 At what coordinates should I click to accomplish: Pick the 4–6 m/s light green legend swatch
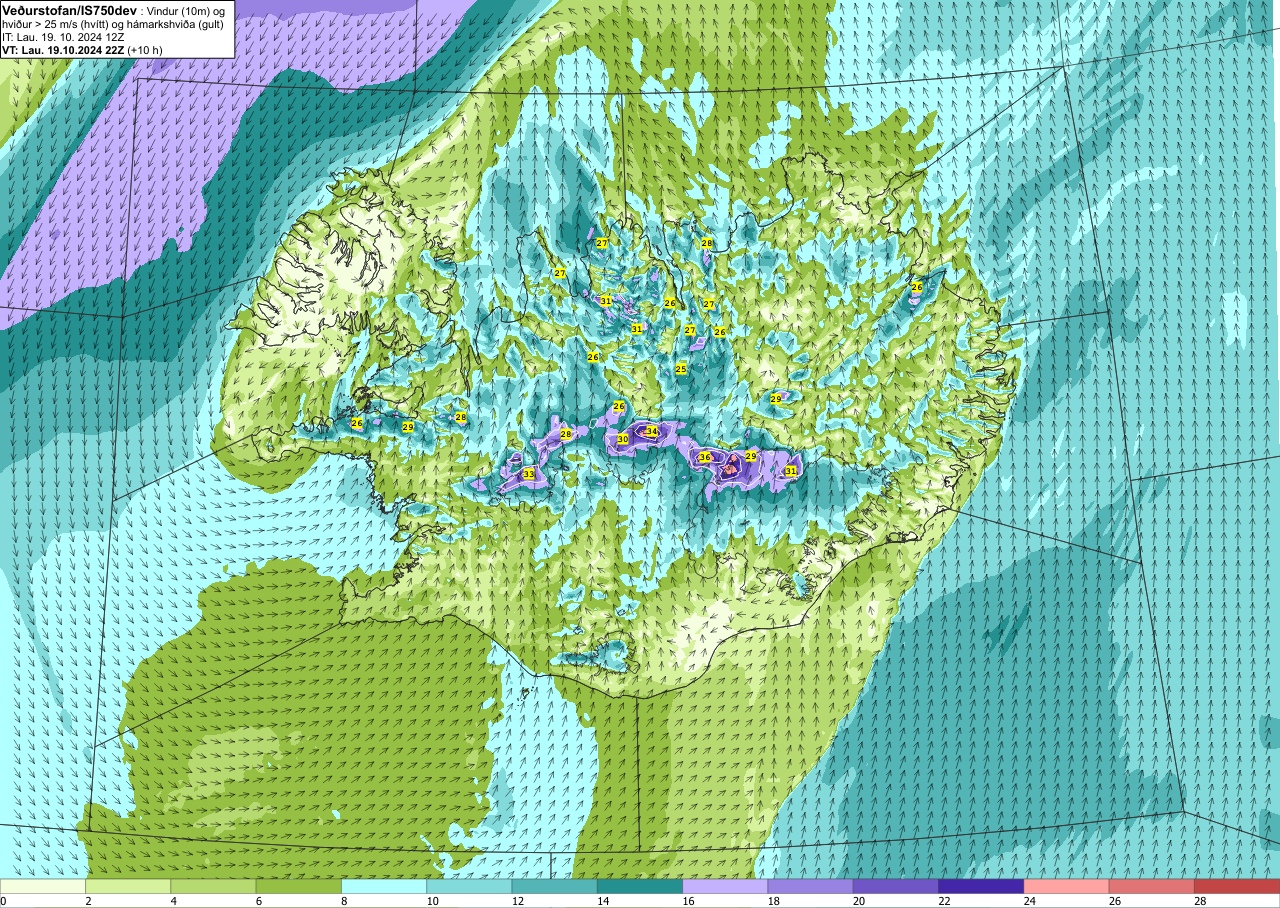coord(213,886)
